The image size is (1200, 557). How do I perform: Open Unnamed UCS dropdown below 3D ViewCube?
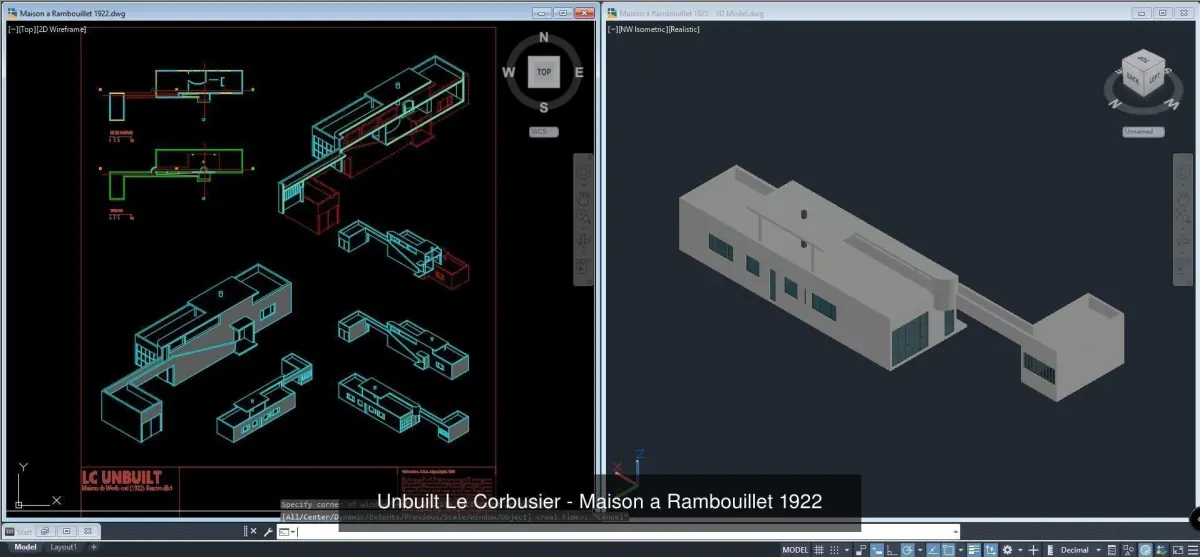(1143, 131)
